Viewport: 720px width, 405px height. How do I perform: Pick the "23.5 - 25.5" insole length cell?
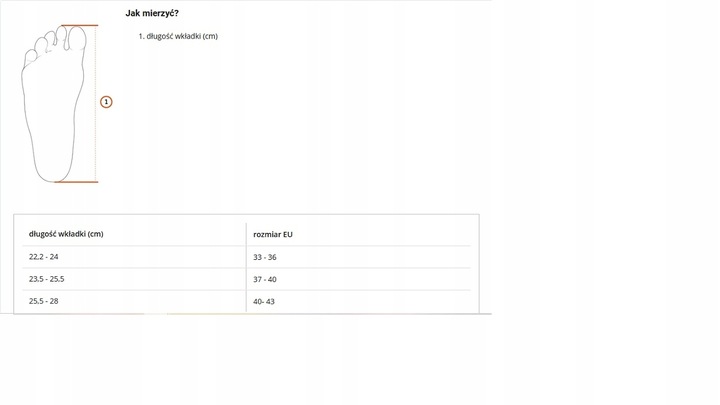pyautogui.click(x=47, y=279)
